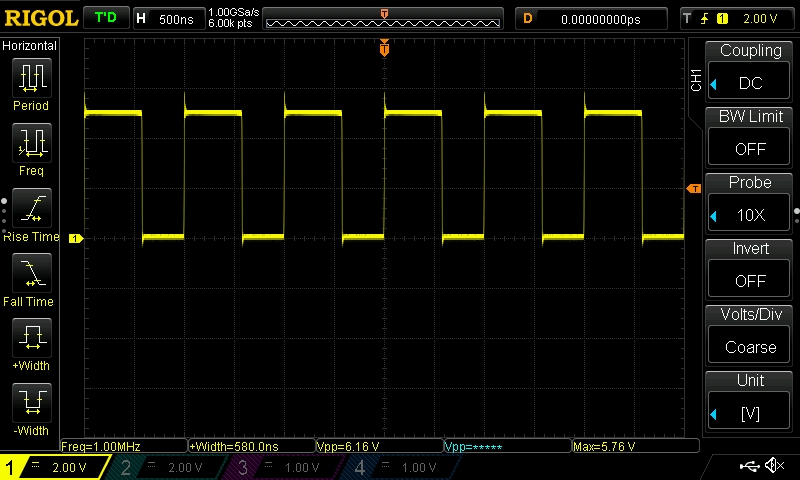Click the cyan Vpp=***** measurement readout
The height and width of the screenshot is (480, 800).
tap(508, 446)
